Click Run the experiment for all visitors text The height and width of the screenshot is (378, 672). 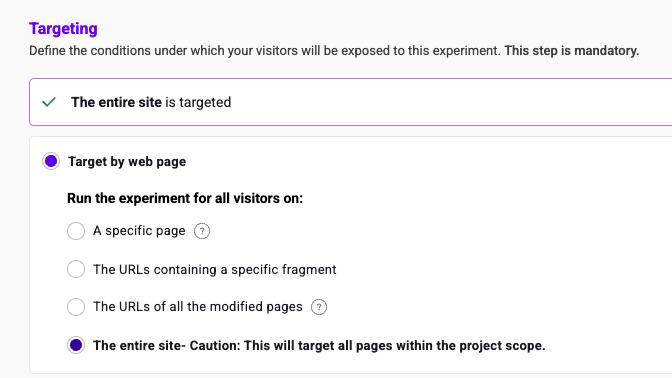[x=185, y=198]
